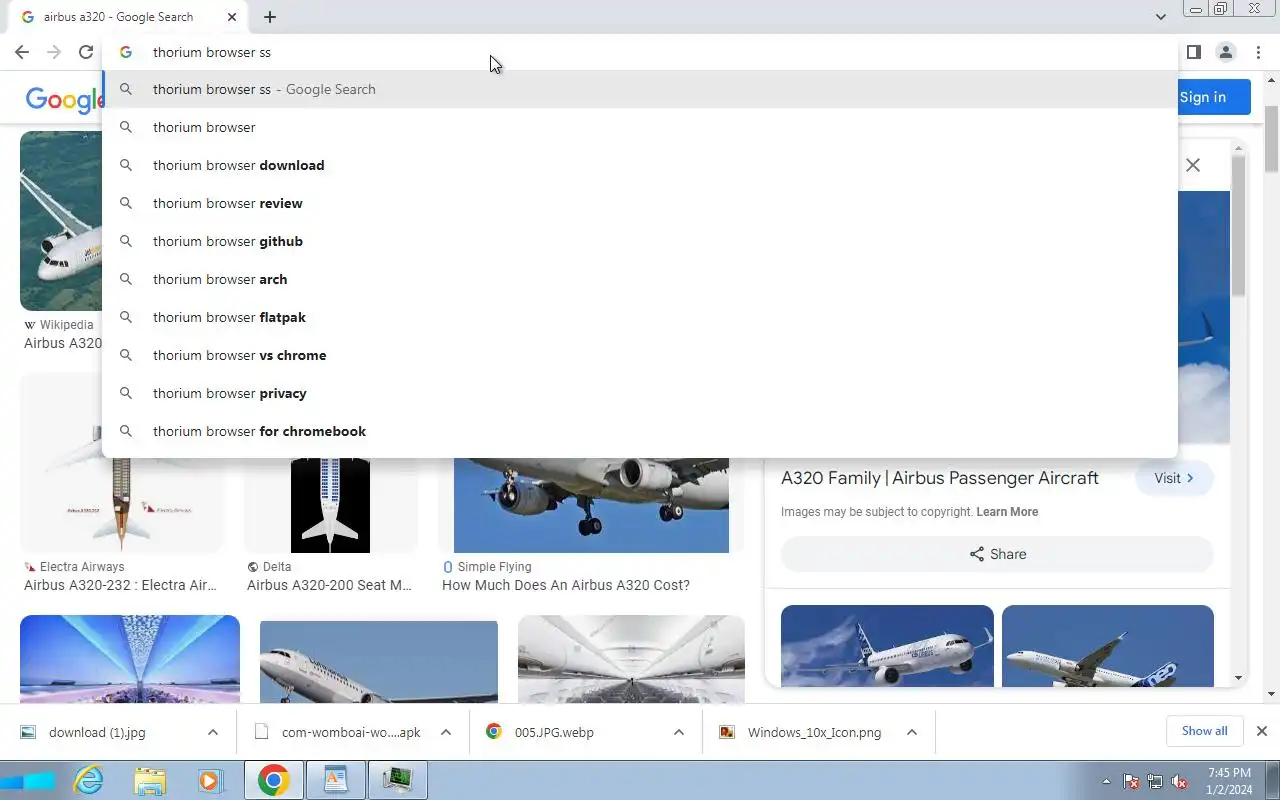Open a new tab with plus button
Screen dimensions: 1280x800
point(270,17)
